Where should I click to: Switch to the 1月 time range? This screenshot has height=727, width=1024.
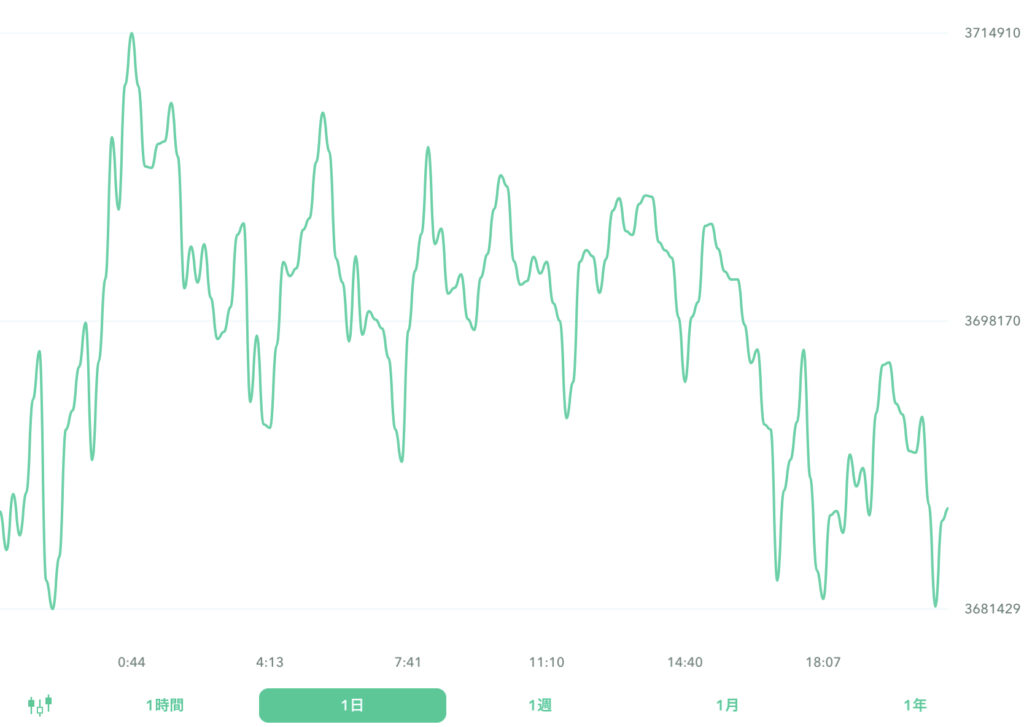point(728,705)
